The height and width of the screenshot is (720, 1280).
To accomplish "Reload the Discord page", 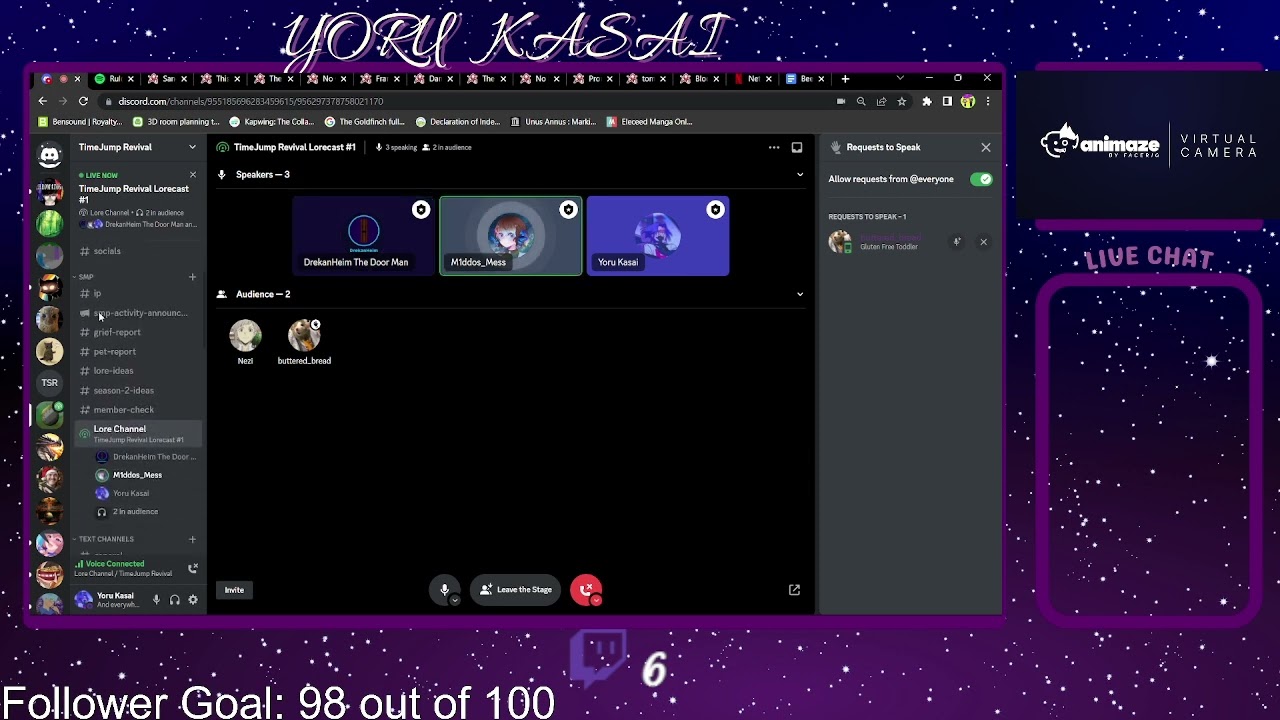I will point(83,101).
